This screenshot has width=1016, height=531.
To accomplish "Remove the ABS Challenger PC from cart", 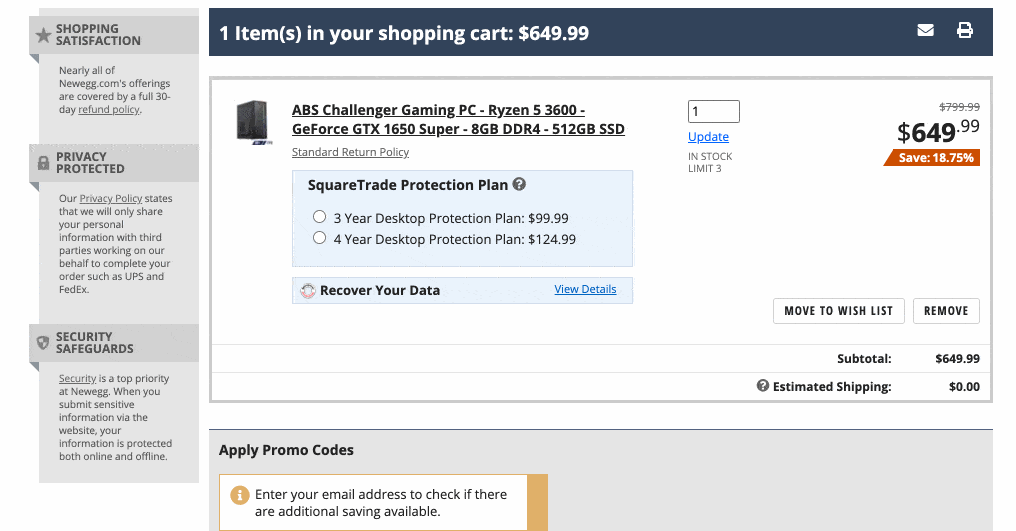I will 945,311.
